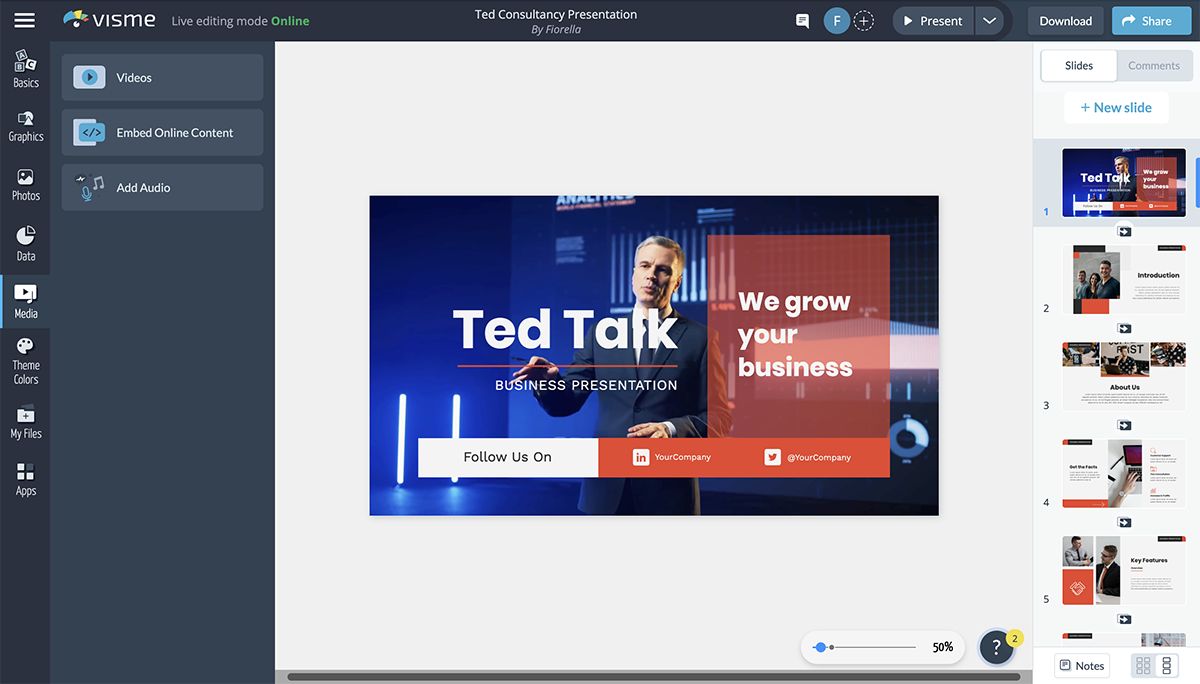Click the Download button
The width and height of the screenshot is (1200, 684).
click(1065, 21)
